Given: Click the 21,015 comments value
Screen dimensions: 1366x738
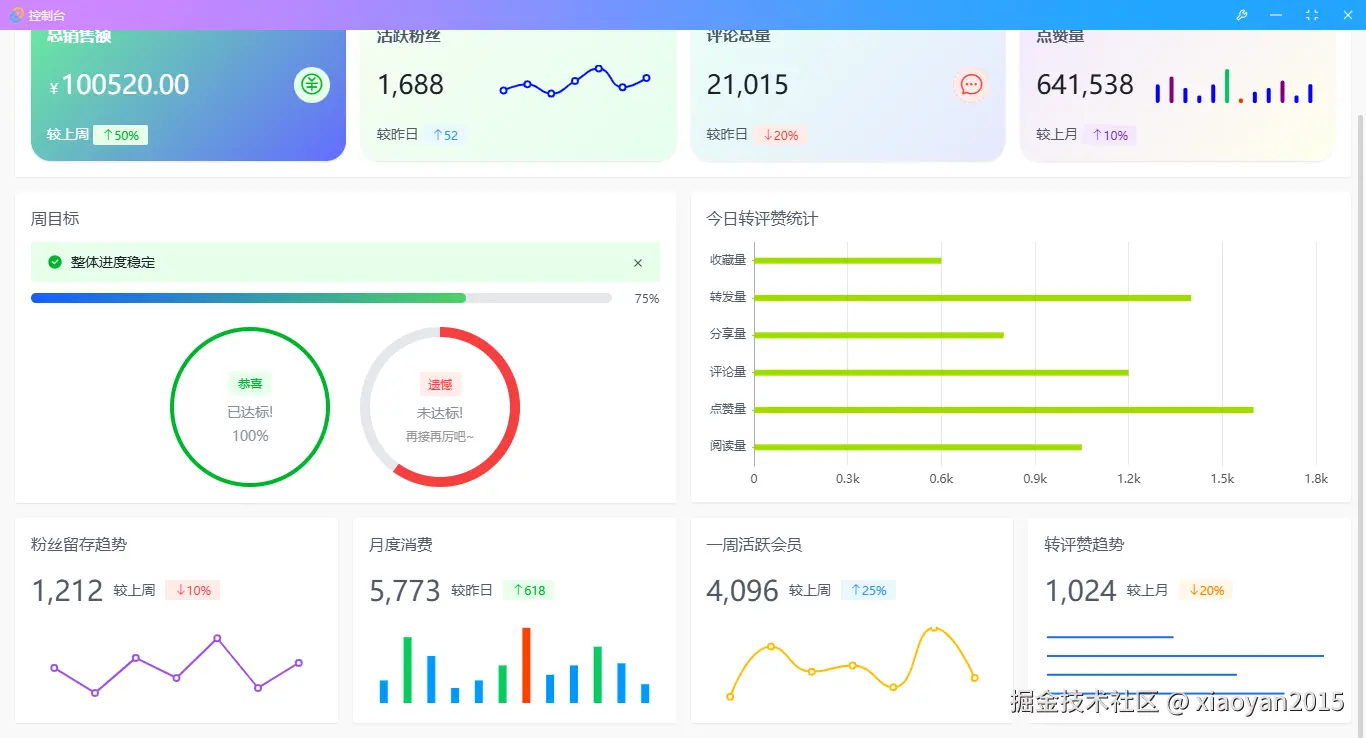Looking at the screenshot, I should 747,85.
